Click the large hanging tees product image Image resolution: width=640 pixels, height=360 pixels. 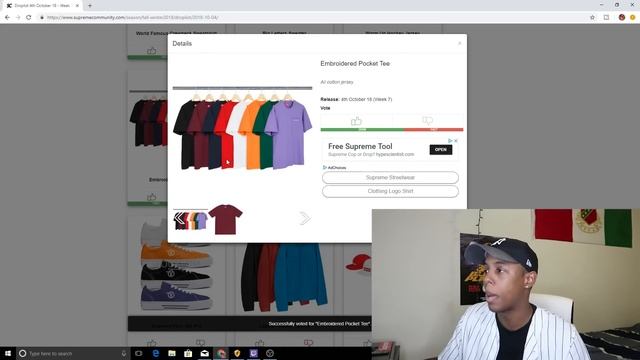click(x=242, y=129)
